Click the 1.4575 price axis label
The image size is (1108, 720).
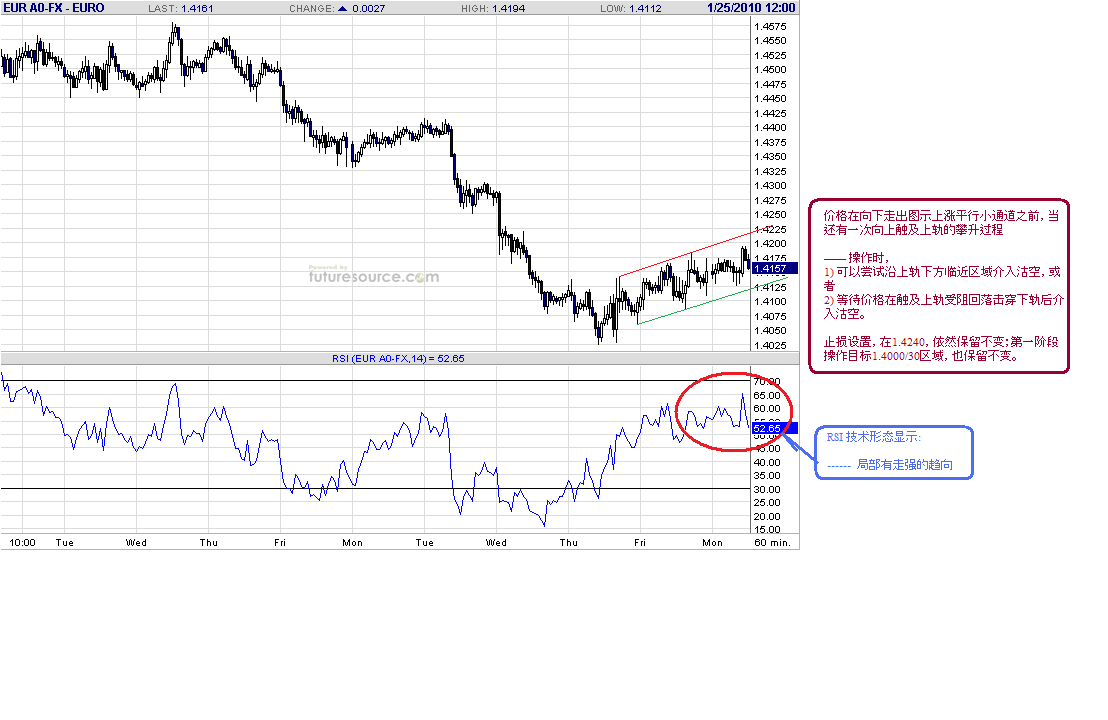coord(770,27)
